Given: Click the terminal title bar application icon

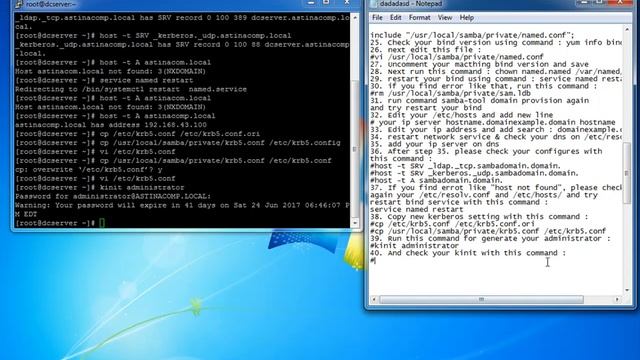Looking at the screenshot, I should tap(19, 4).
